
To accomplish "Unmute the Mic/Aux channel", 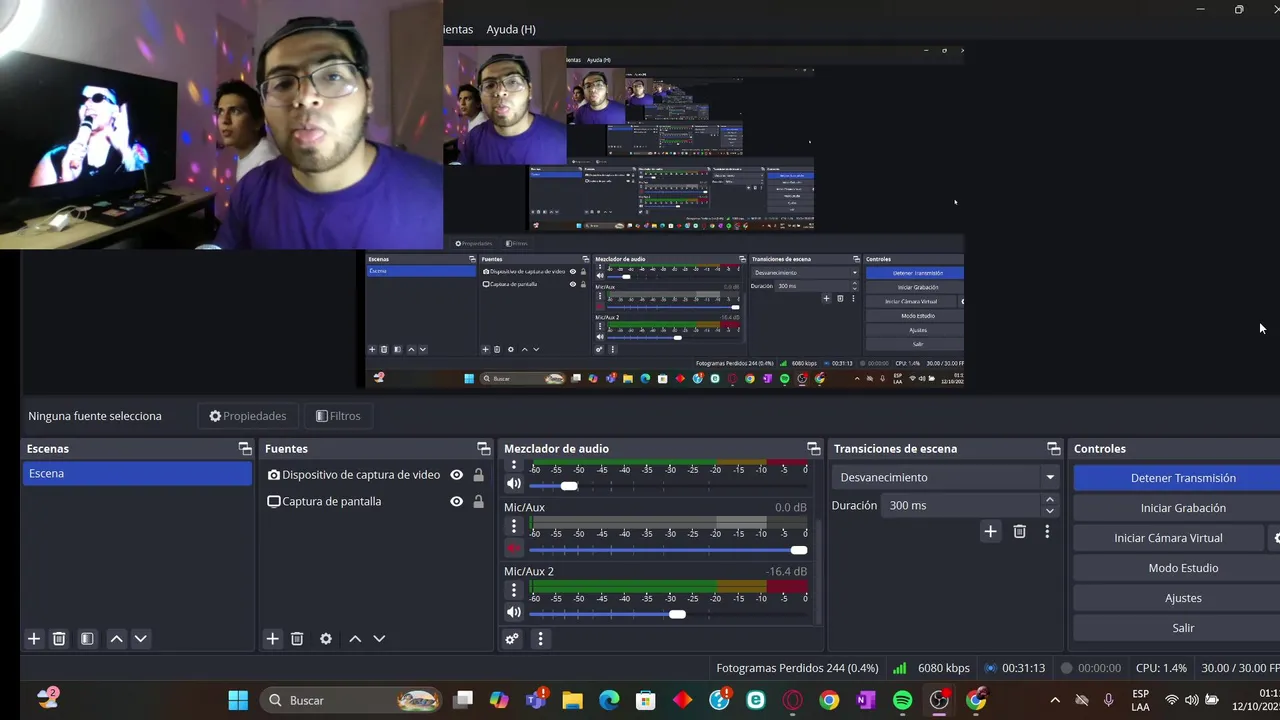I will click(x=514, y=548).
